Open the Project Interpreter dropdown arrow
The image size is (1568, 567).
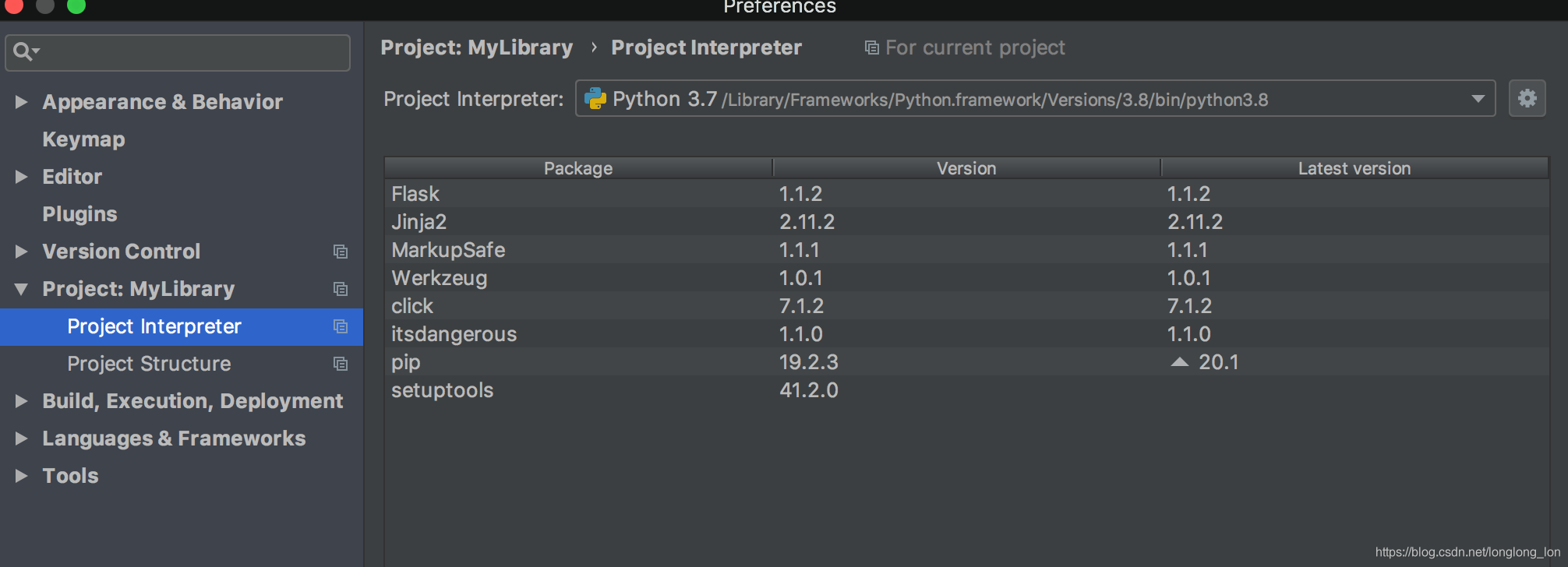pyautogui.click(x=1478, y=99)
